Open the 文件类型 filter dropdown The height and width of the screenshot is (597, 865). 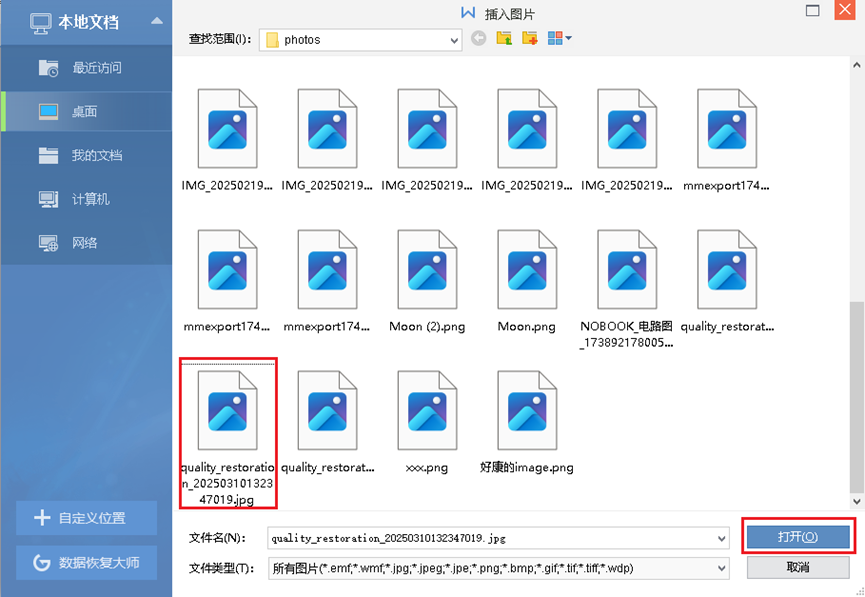722,568
